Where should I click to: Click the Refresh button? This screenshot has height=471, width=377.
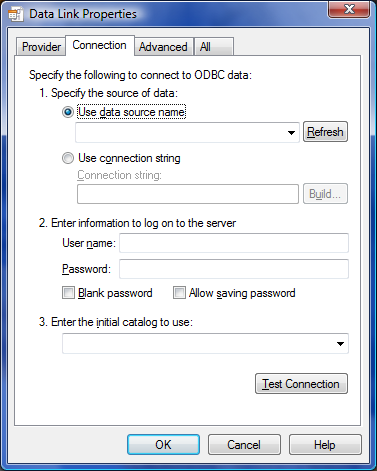point(325,132)
